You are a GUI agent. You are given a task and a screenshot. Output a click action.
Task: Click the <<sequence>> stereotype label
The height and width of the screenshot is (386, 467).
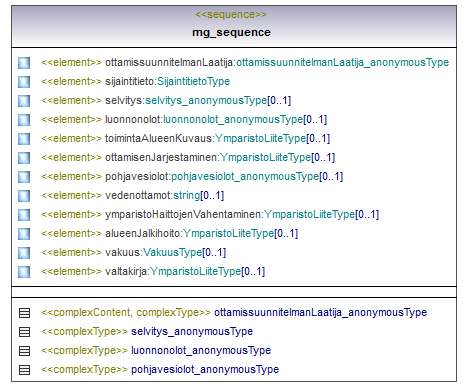click(231, 15)
